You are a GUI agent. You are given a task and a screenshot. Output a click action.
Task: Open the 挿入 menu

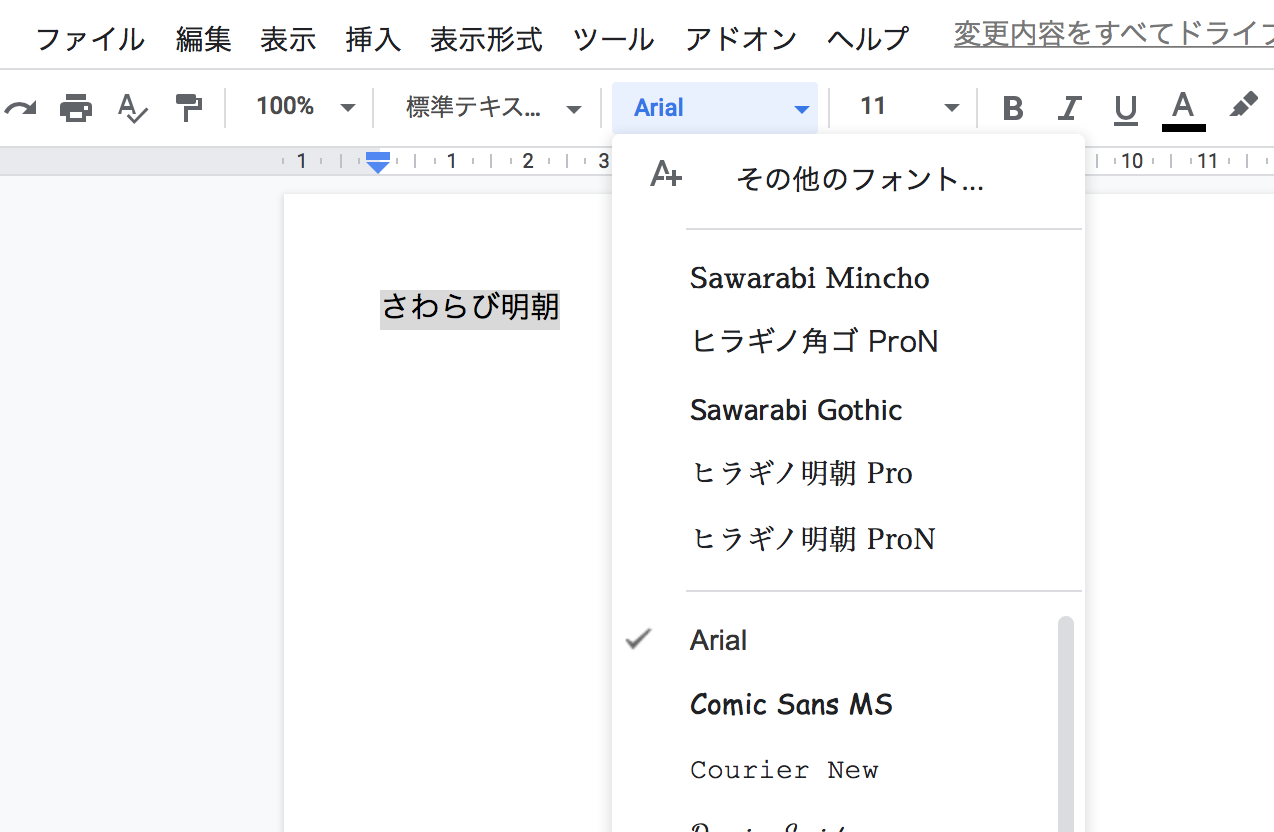(373, 40)
